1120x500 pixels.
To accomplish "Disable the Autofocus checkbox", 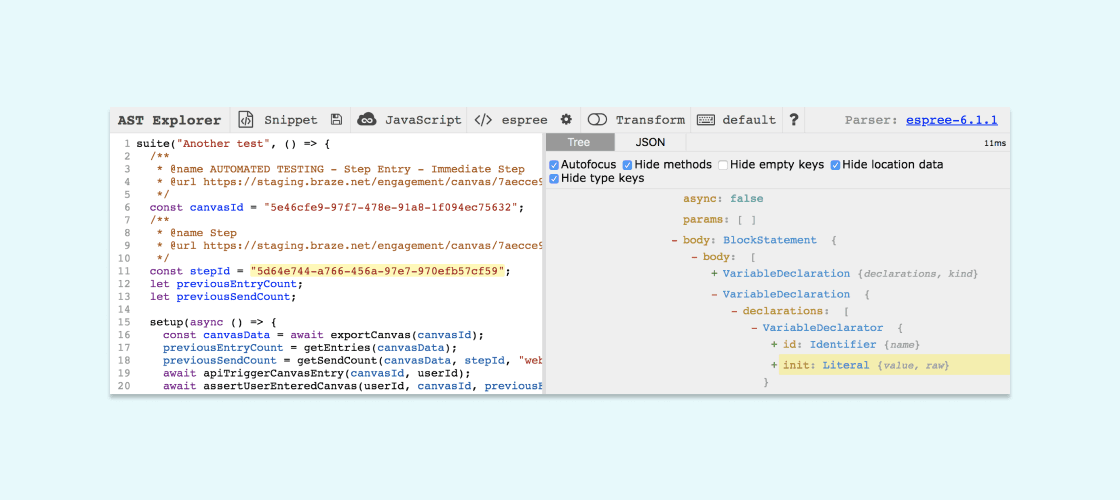I will (x=554, y=165).
